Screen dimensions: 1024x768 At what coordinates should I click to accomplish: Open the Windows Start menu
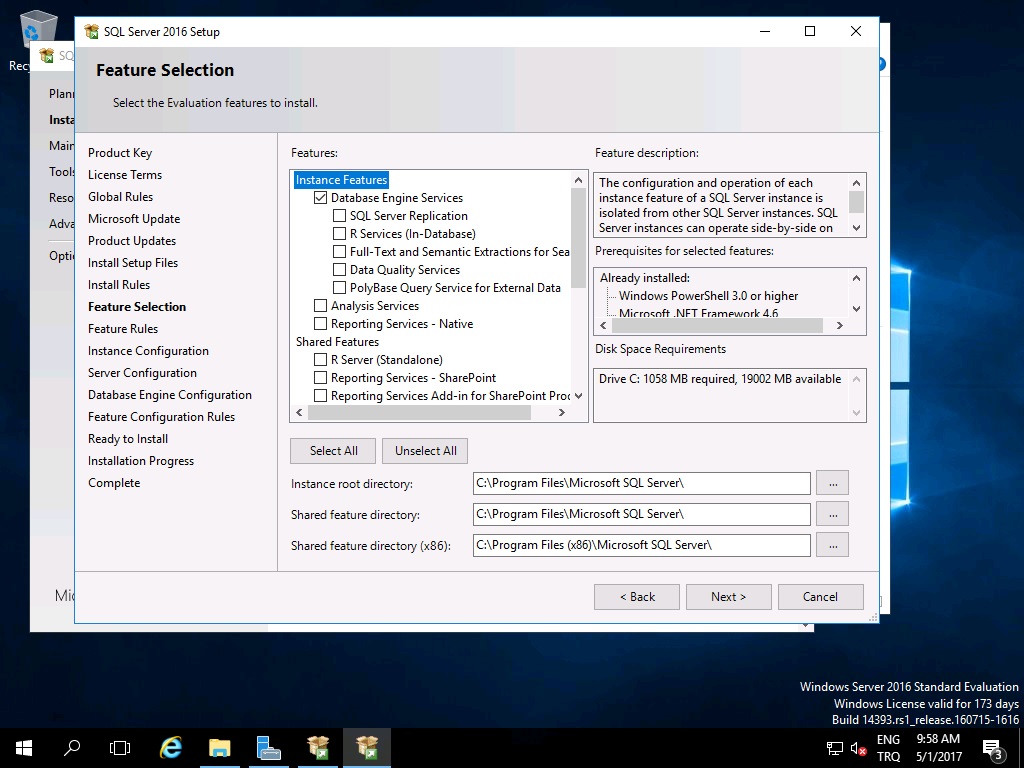pos(24,748)
